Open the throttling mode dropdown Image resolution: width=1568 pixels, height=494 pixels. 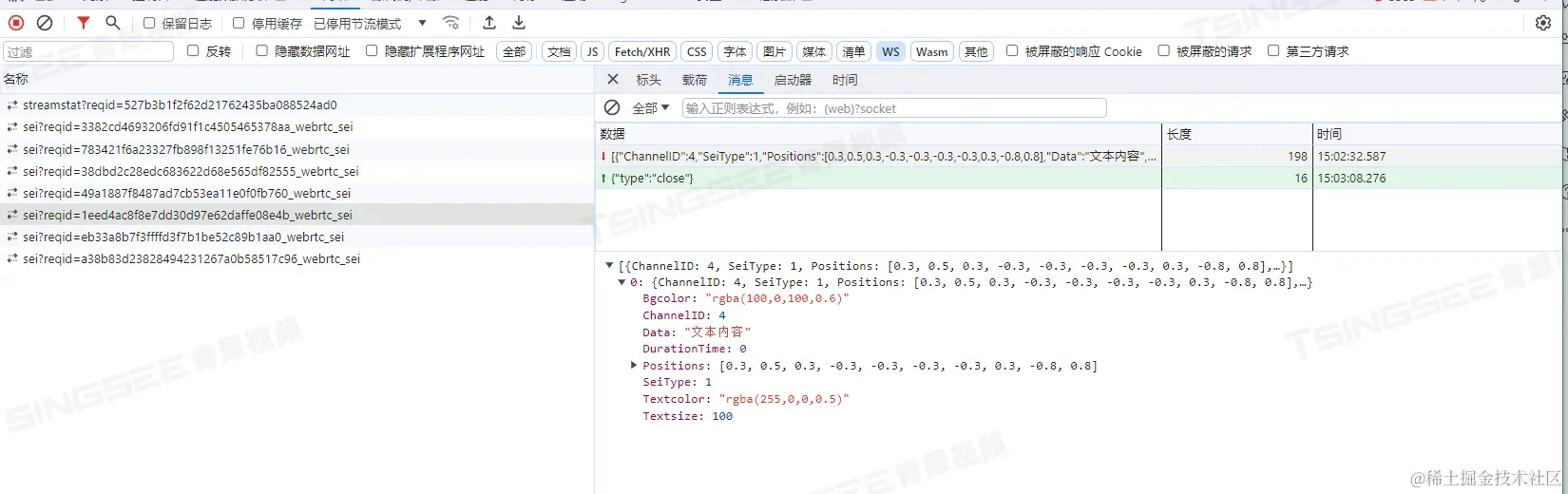(x=370, y=23)
